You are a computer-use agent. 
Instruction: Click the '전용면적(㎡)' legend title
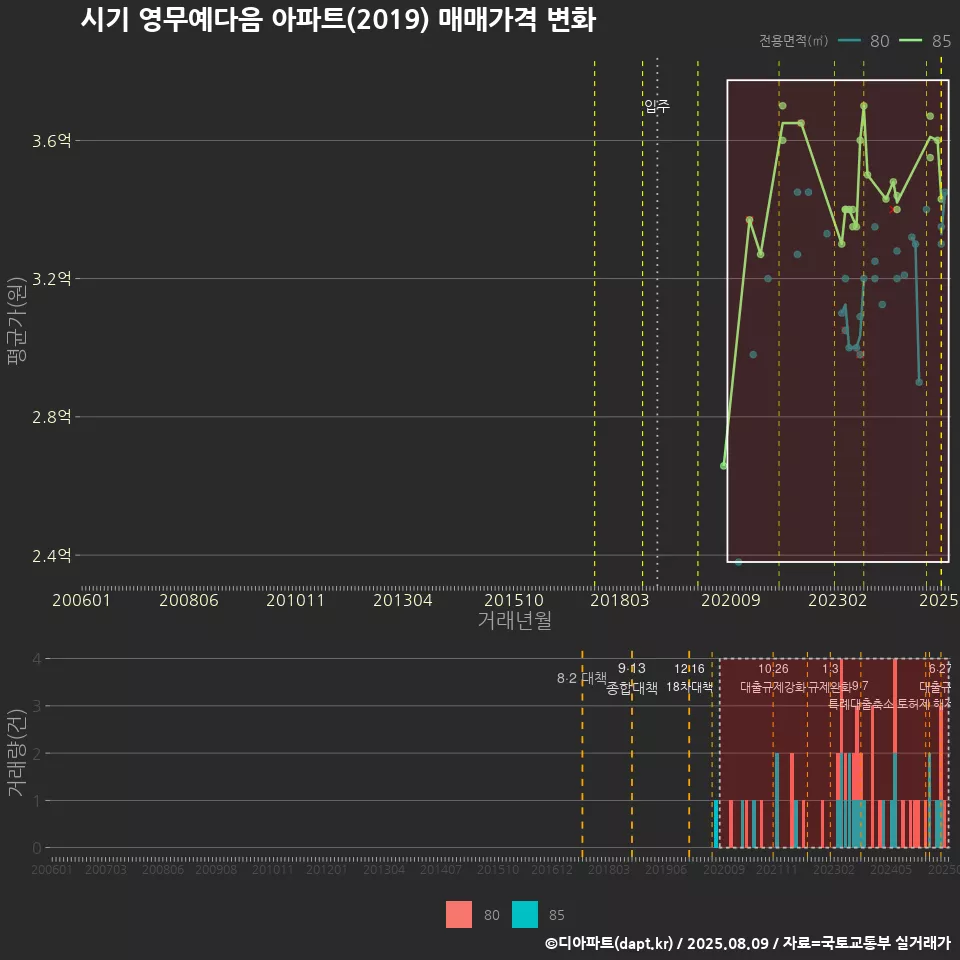[793, 41]
